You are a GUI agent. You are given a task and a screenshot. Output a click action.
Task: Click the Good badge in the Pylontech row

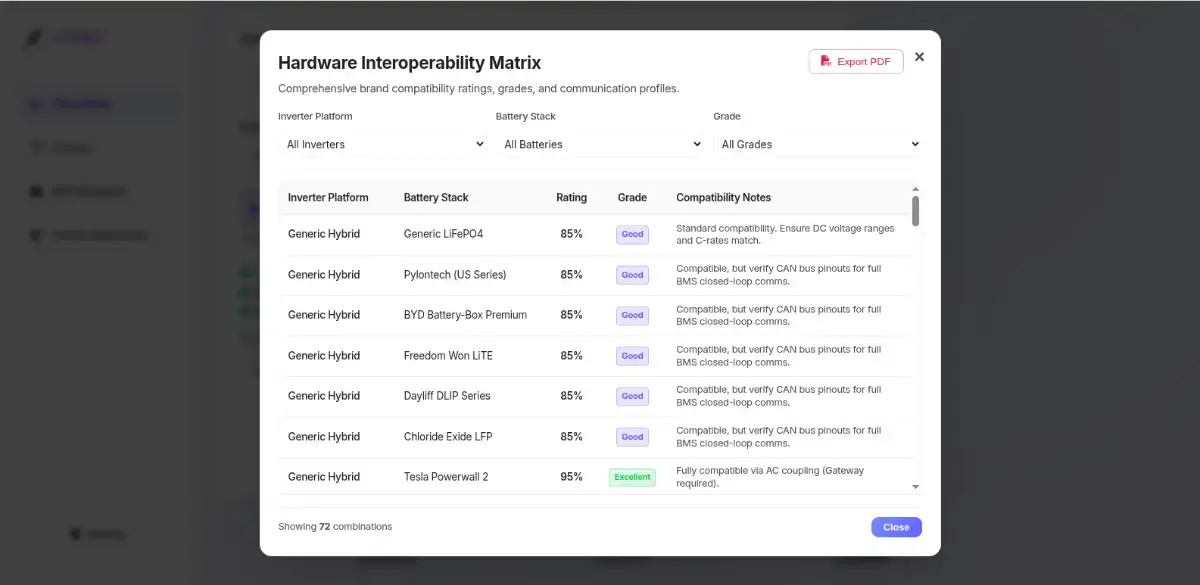pyautogui.click(x=632, y=275)
